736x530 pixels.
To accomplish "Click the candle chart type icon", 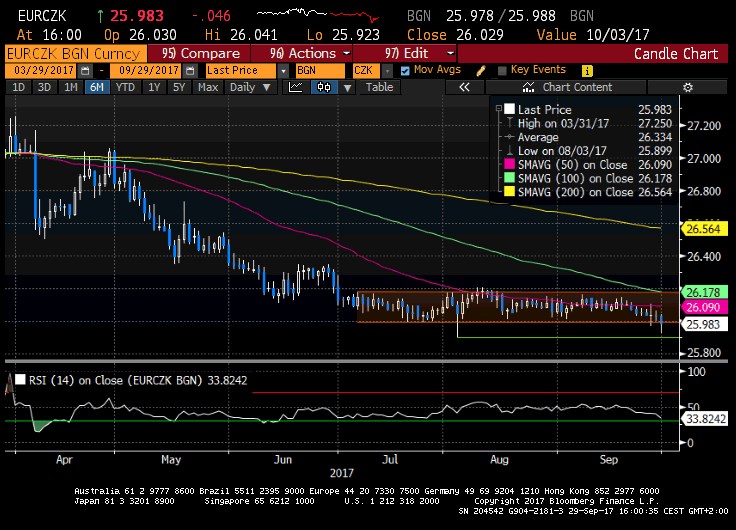I will click(323, 87).
